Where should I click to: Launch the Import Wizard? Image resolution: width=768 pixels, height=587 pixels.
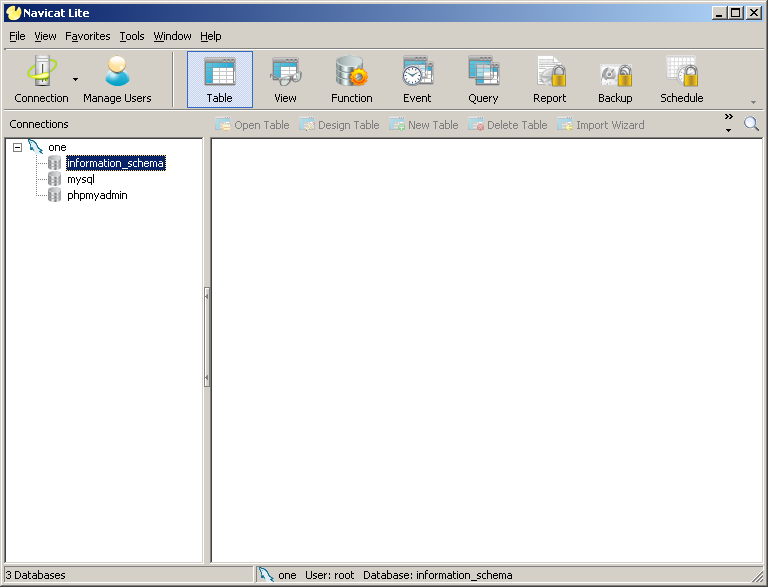[x=601, y=125]
